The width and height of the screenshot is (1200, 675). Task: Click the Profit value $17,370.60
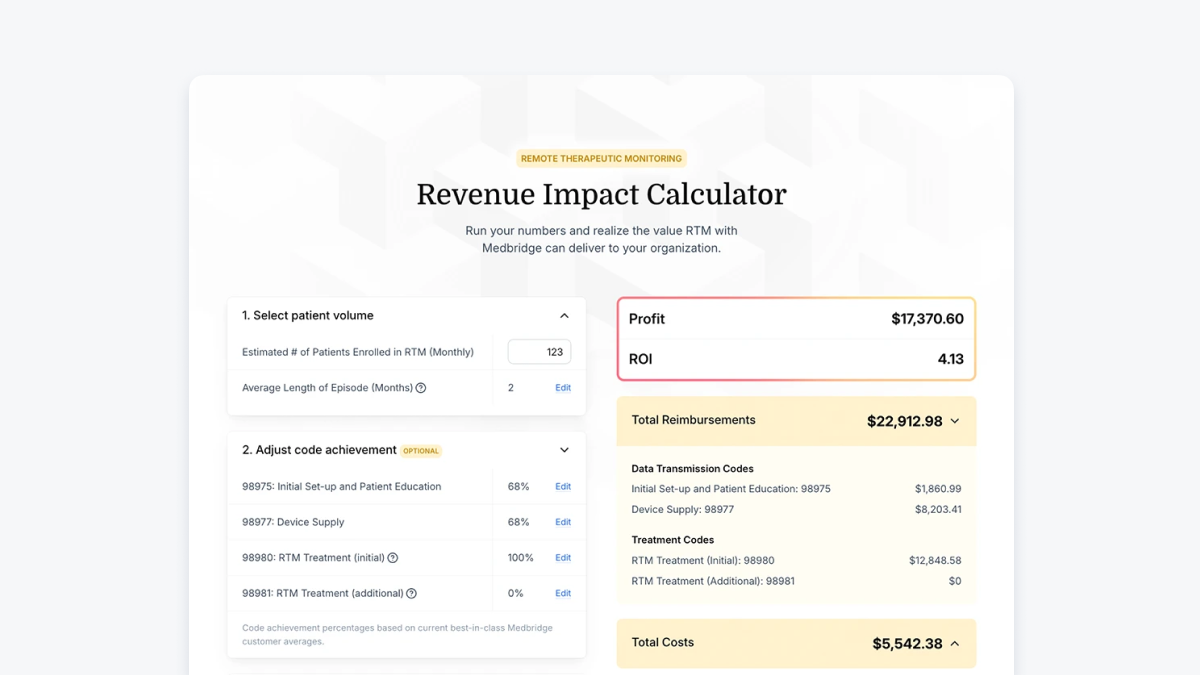click(x=927, y=319)
